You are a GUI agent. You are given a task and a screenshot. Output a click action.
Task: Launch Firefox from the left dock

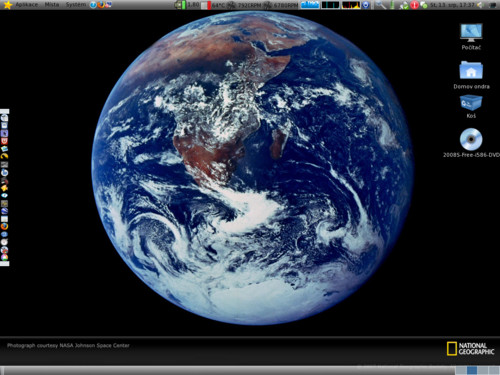click(4, 227)
